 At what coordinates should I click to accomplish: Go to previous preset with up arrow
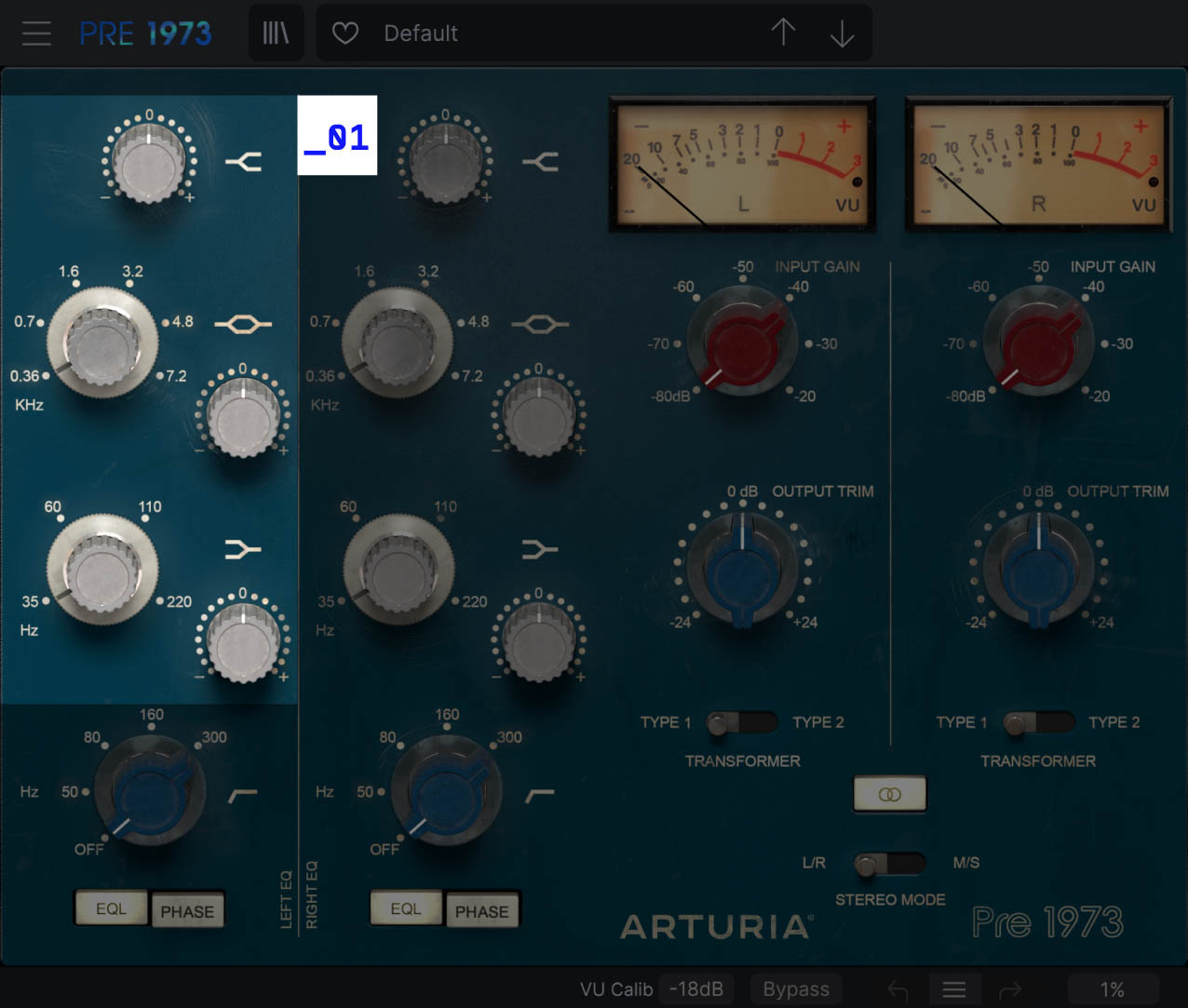tap(783, 34)
